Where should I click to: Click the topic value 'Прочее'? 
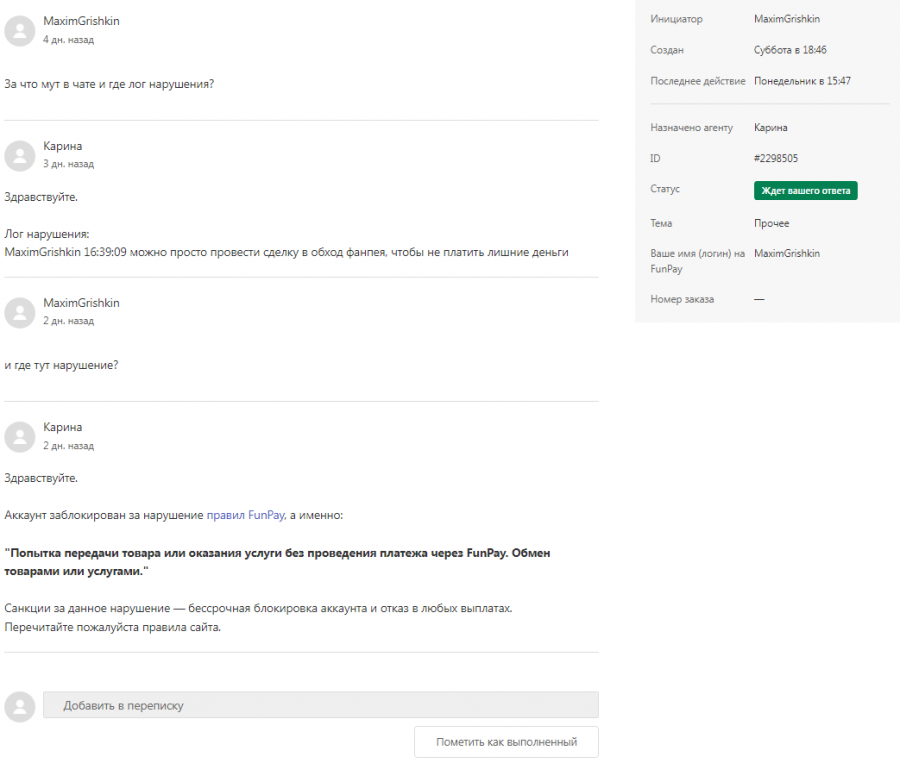click(x=771, y=223)
